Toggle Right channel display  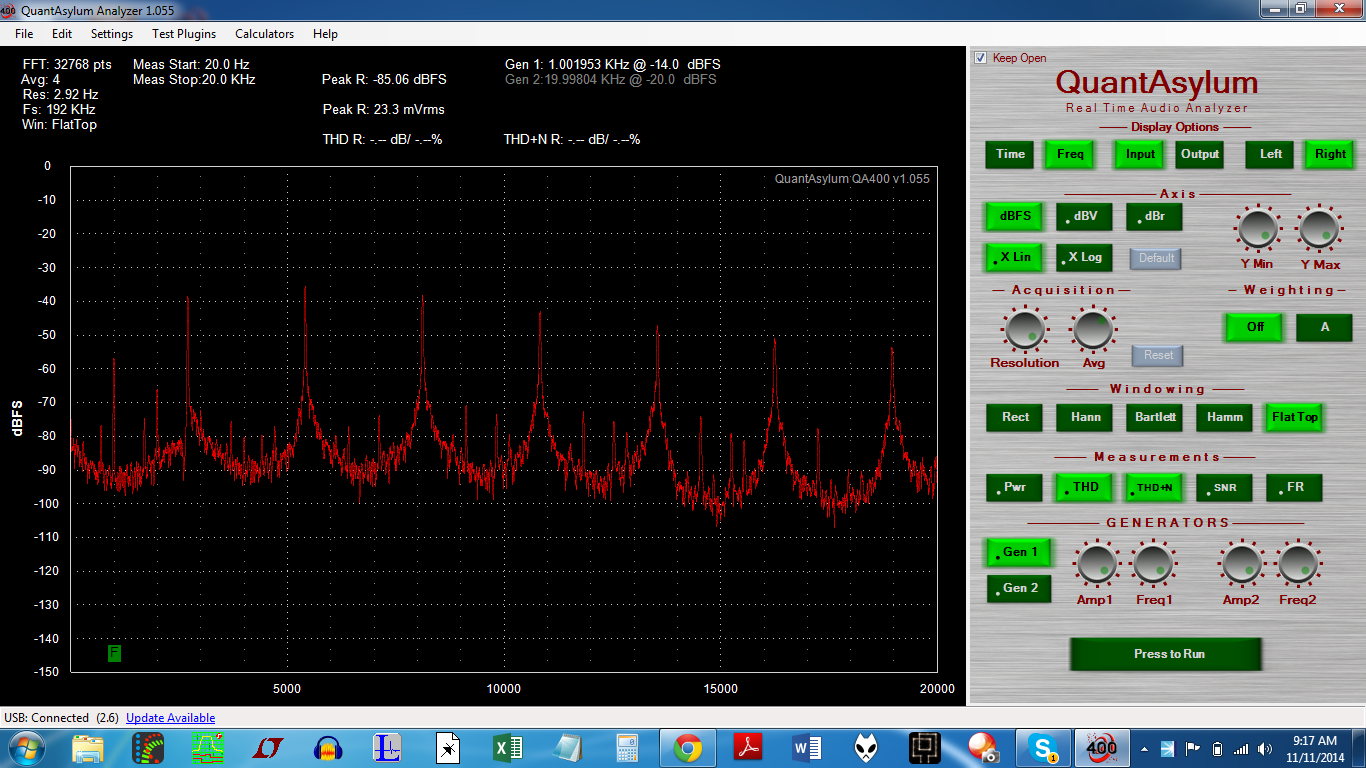click(x=1330, y=154)
